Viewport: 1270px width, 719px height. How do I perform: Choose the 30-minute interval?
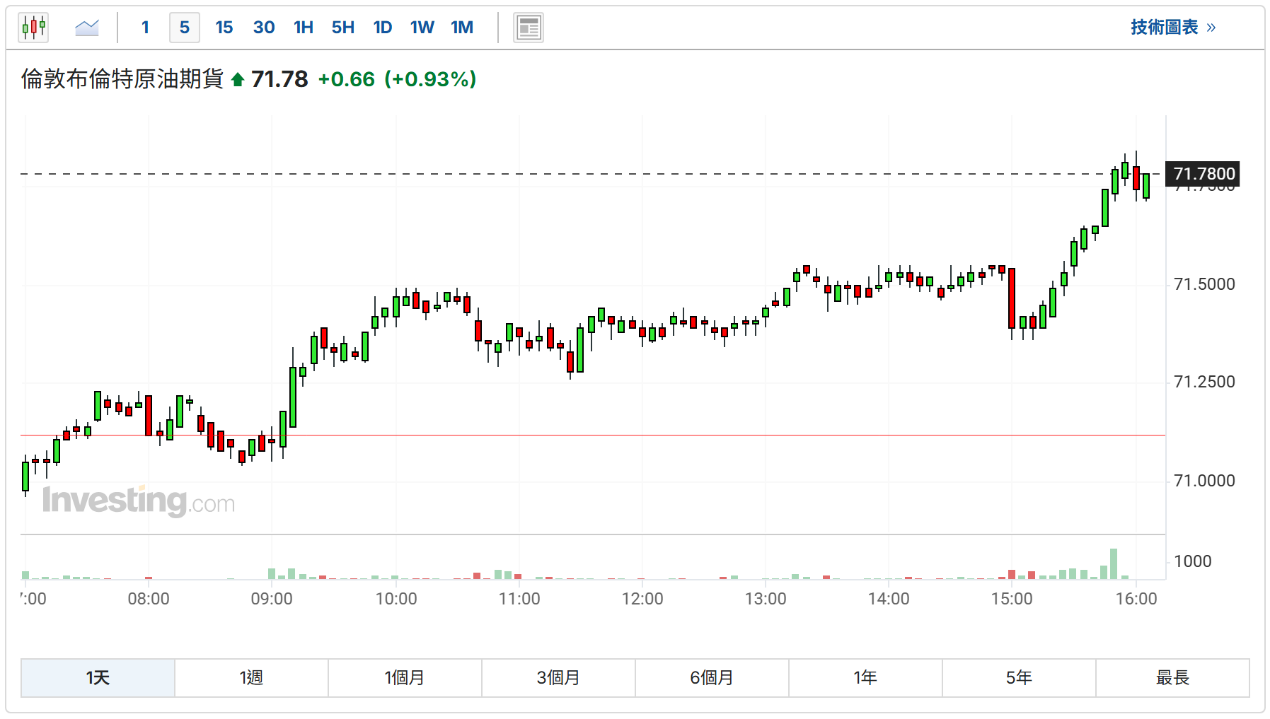[264, 28]
